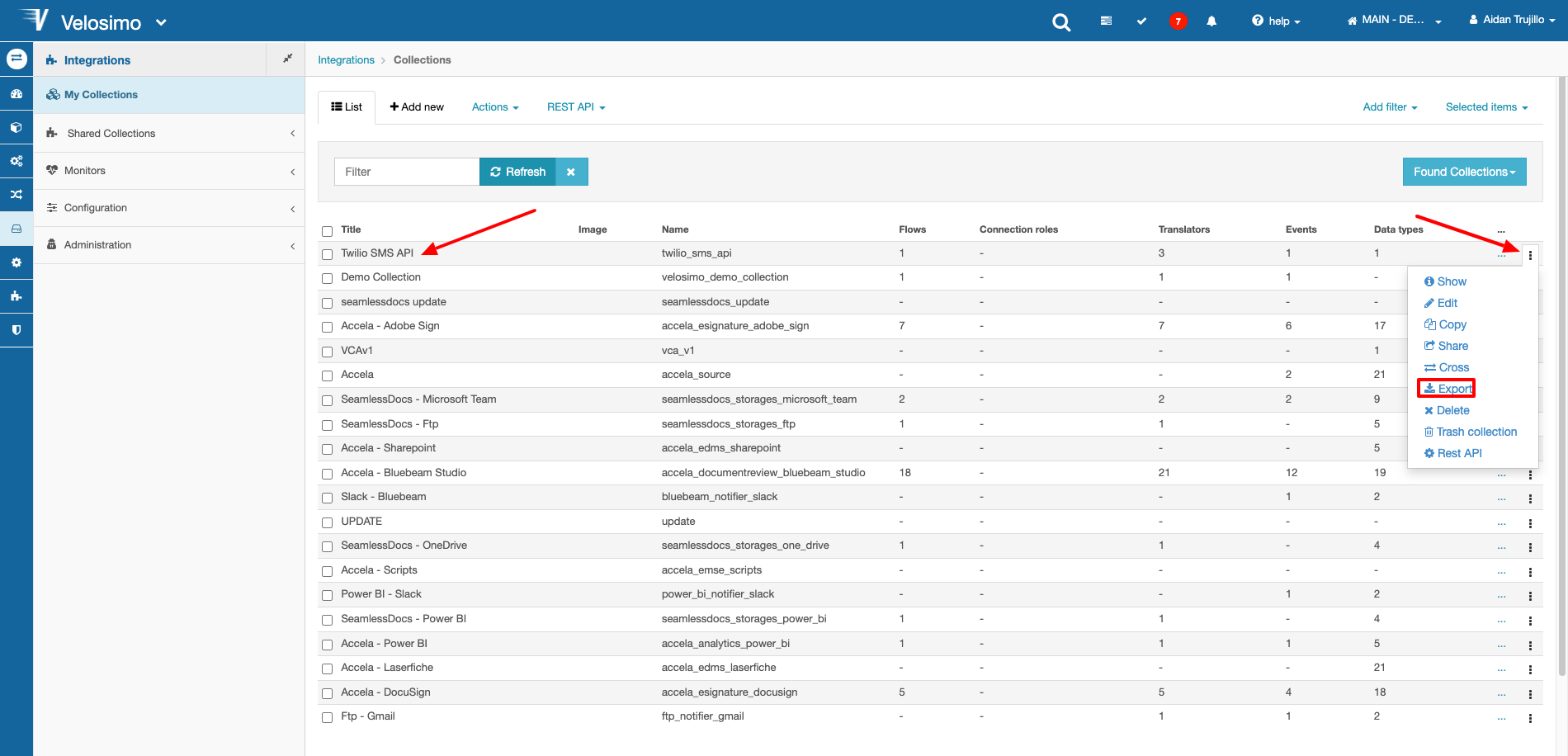This screenshot has width=1568, height=756.
Task: Open kebab menu for Accela - Scripts row
Action: [x=1530, y=572]
